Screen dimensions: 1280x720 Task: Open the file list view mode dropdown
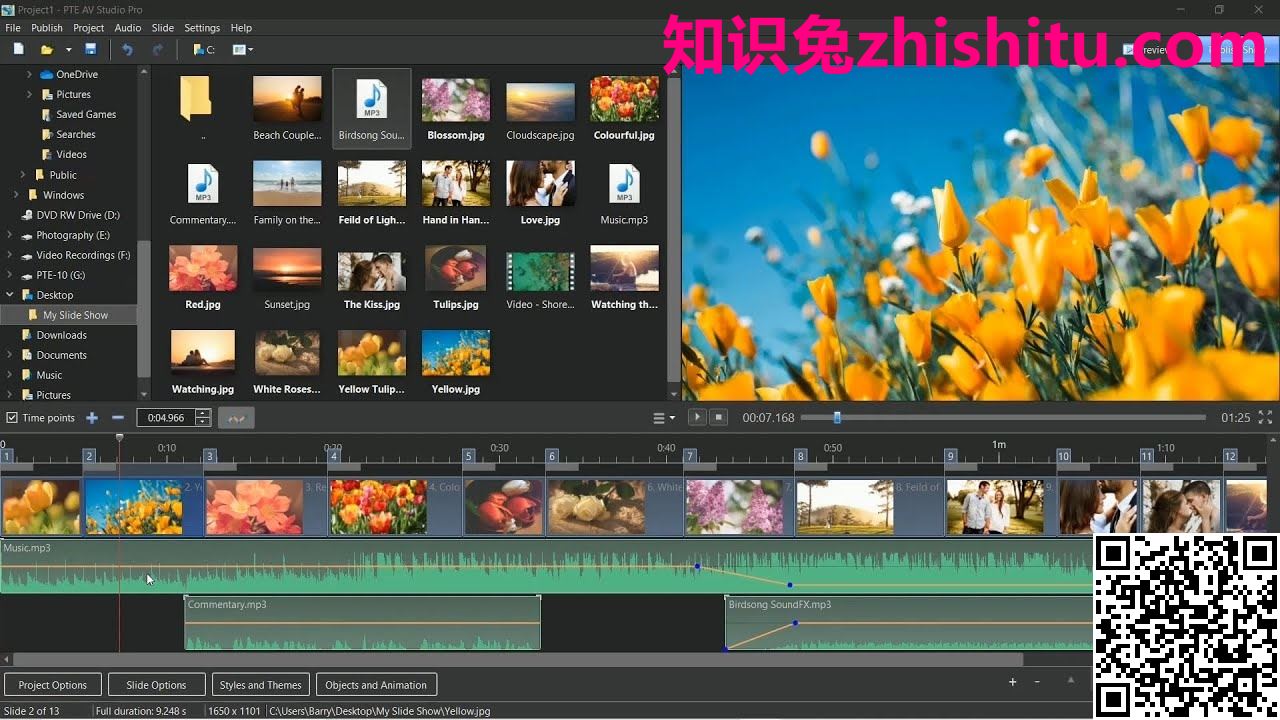click(243, 49)
